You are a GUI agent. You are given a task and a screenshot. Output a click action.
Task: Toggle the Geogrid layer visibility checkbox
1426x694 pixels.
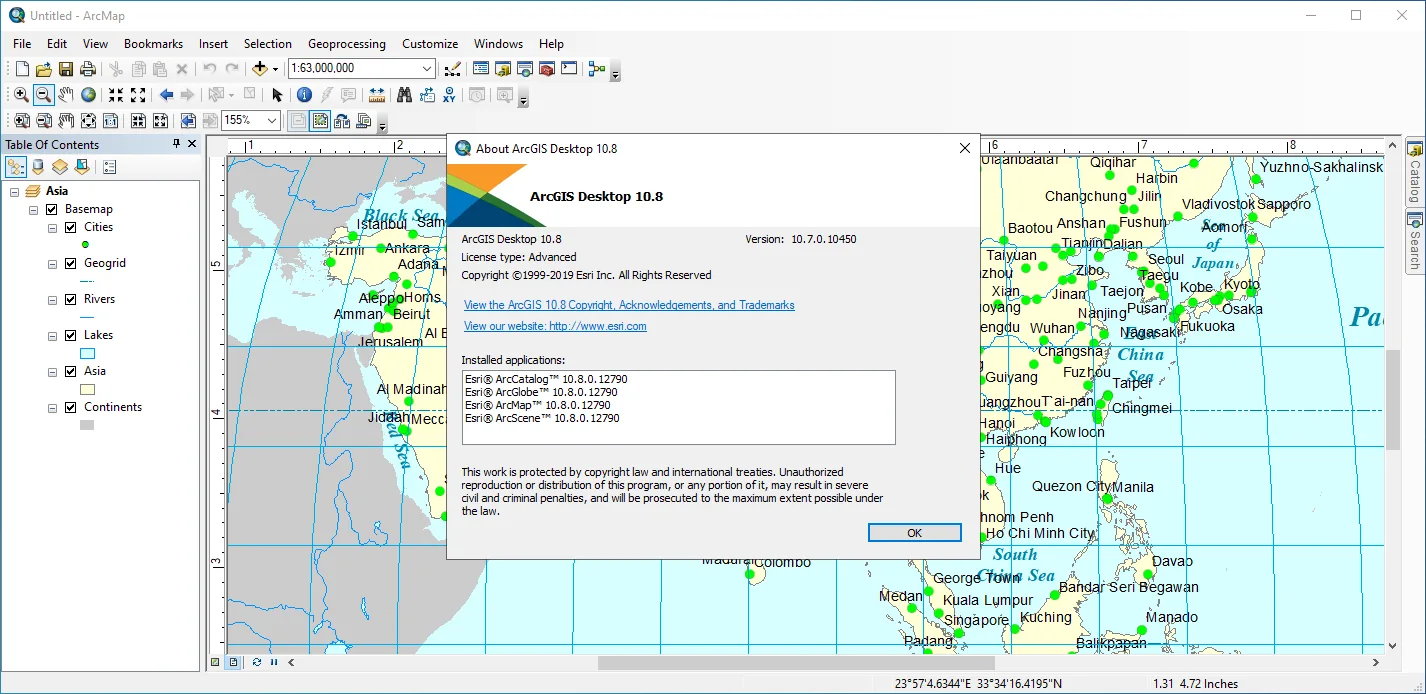70,264
